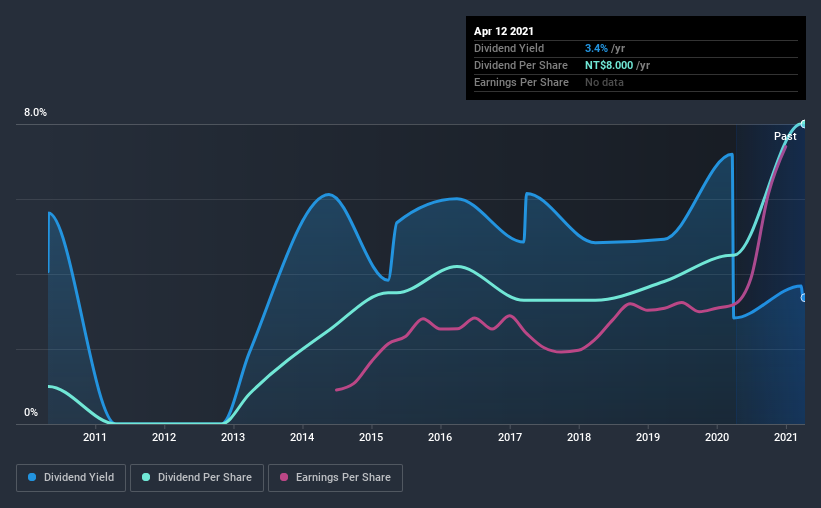Click the Dividend Per Share tooltip row label
821x508 pixels.
click(521, 65)
